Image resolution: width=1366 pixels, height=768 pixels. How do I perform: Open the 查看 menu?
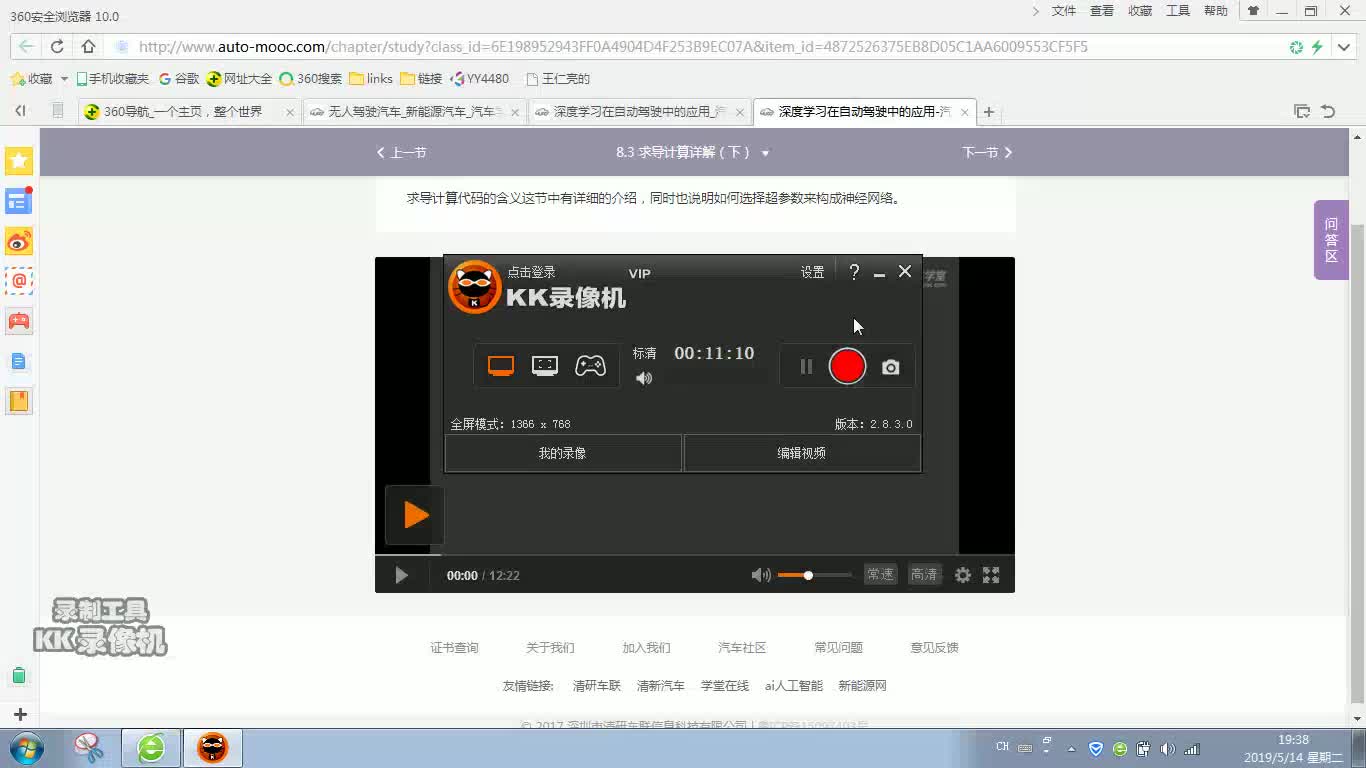pyautogui.click(x=1102, y=11)
